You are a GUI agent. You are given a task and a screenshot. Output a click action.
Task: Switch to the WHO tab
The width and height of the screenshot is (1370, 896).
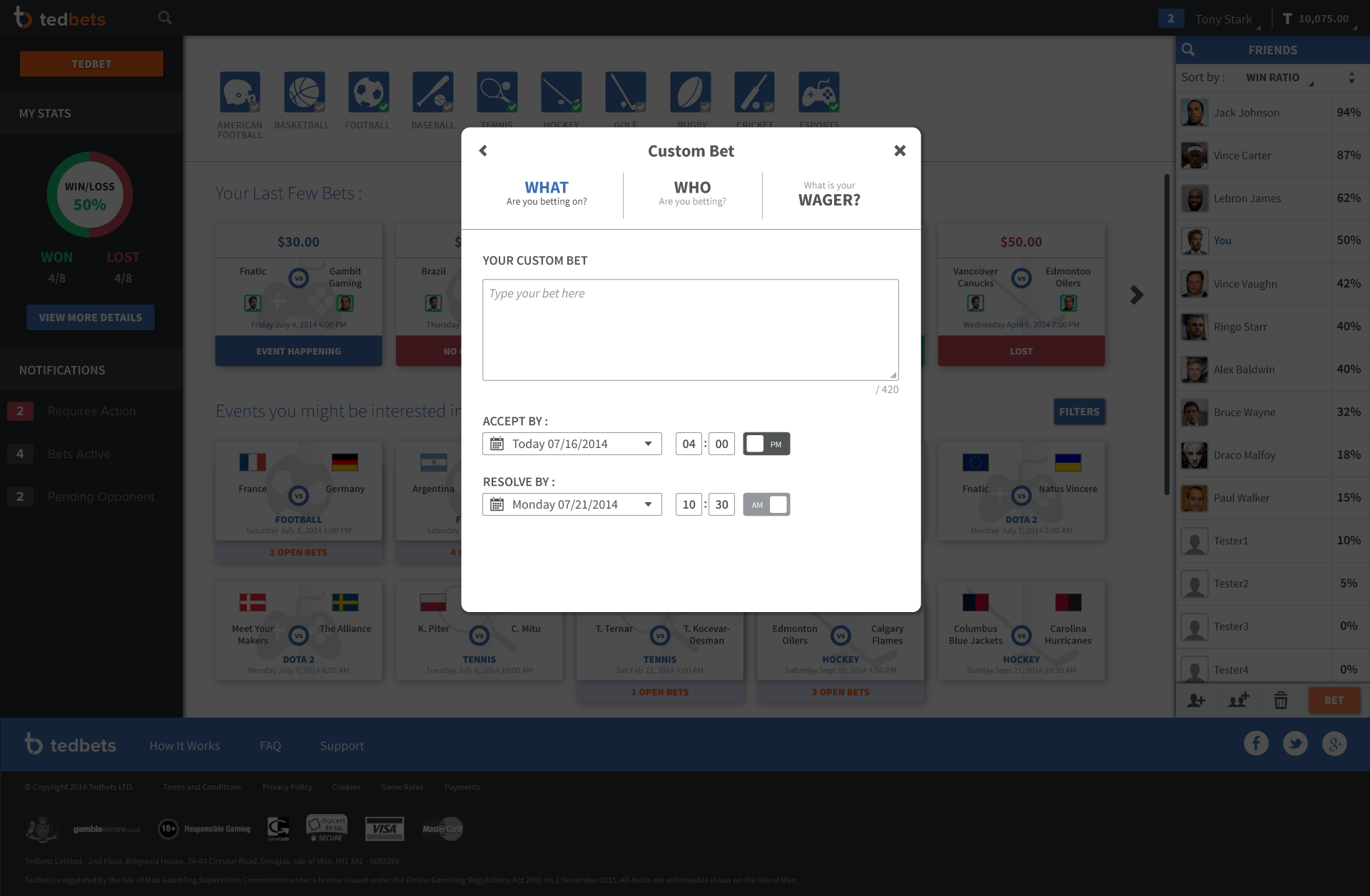(x=692, y=193)
